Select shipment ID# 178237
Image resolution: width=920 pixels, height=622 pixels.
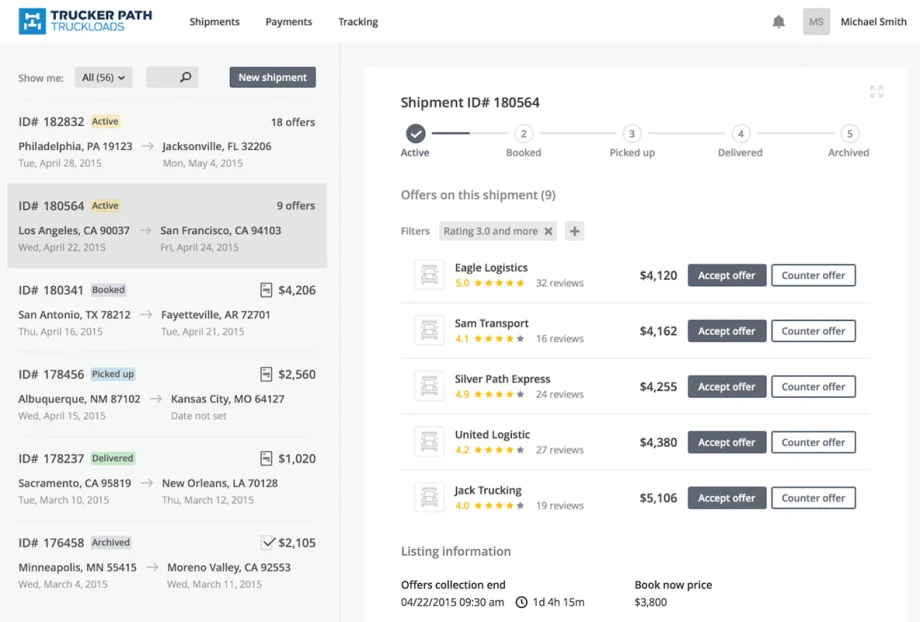click(x=167, y=479)
